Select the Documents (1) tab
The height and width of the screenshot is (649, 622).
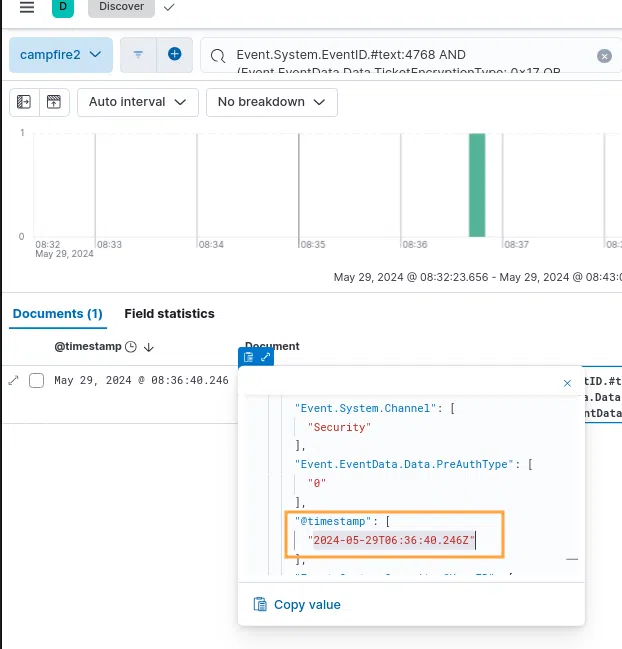click(58, 313)
